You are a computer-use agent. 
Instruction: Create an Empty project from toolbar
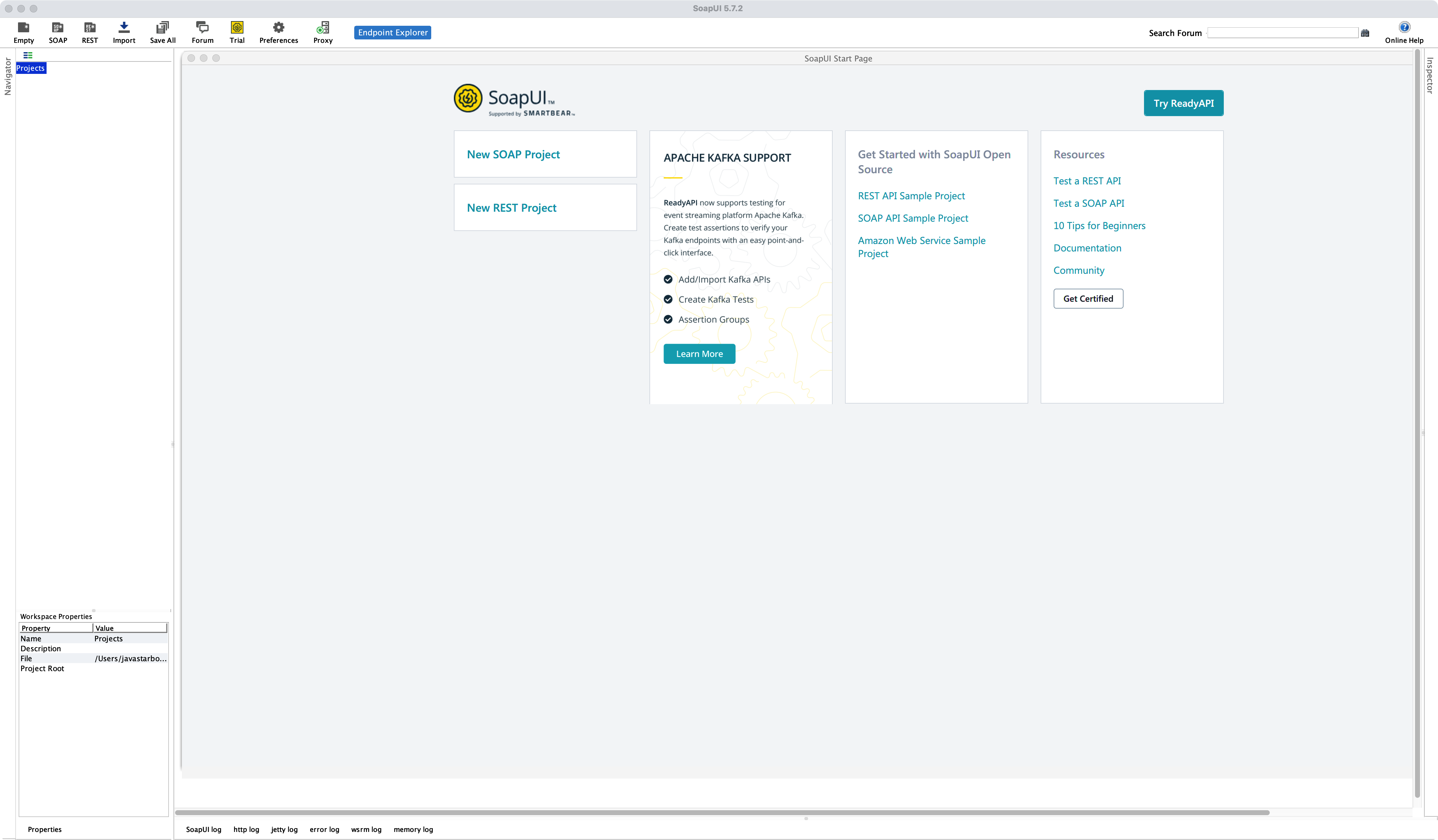23,33
